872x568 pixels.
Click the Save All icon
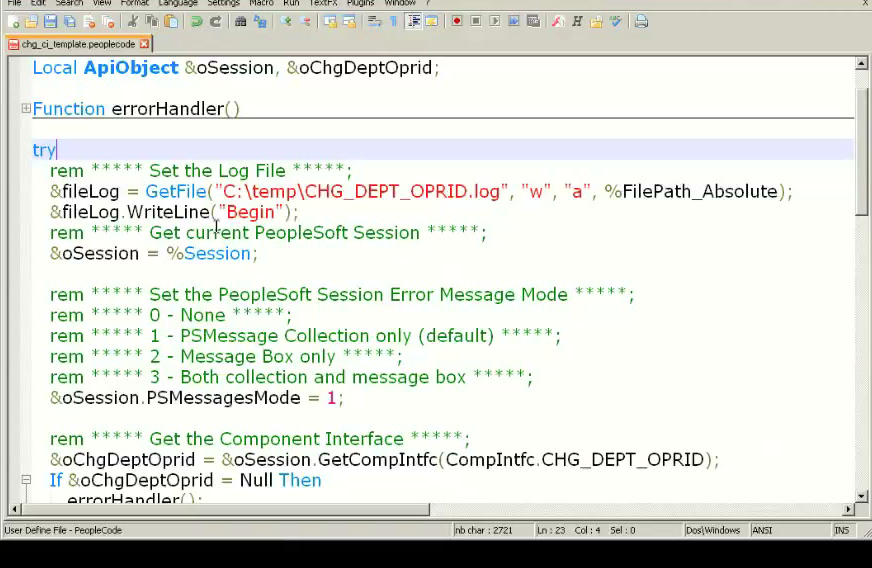tap(70, 22)
